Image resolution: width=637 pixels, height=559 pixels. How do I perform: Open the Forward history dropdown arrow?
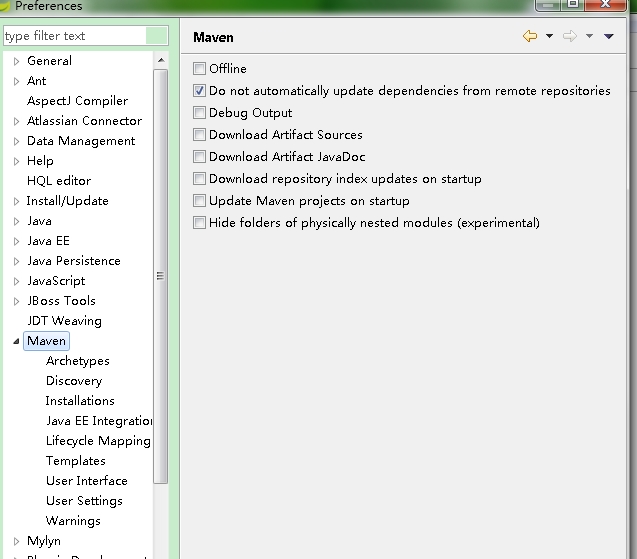pyautogui.click(x=589, y=36)
